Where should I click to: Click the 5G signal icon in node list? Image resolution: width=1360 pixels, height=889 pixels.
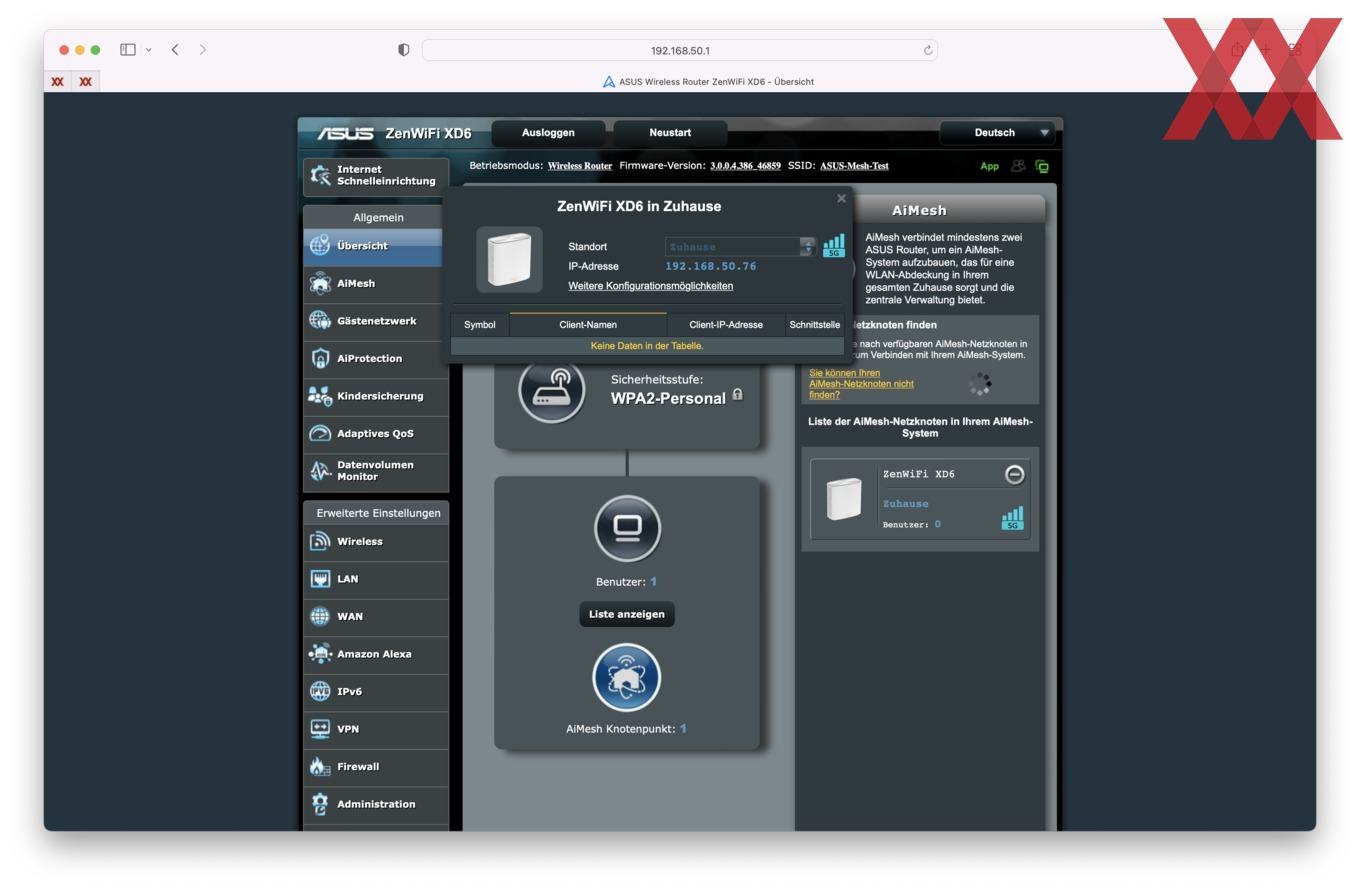pyautogui.click(x=1012, y=517)
